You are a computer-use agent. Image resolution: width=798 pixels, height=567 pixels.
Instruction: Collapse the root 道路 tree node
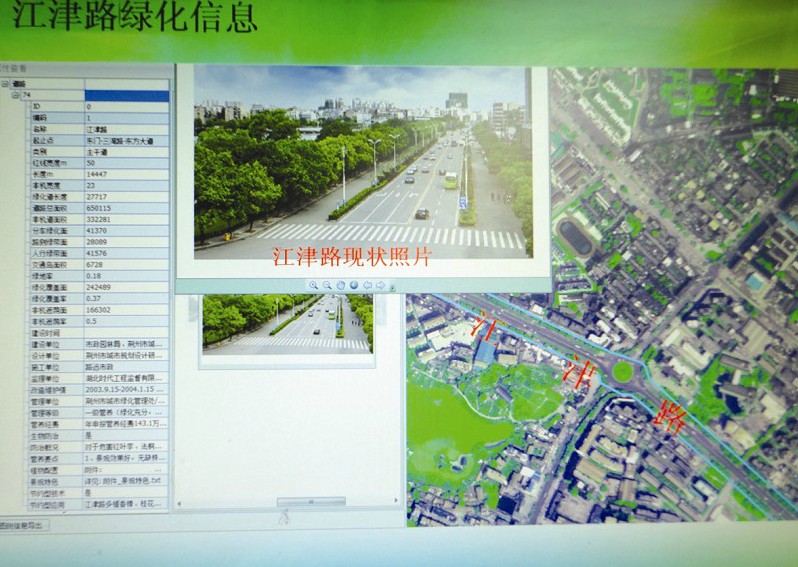pos(5,84)
